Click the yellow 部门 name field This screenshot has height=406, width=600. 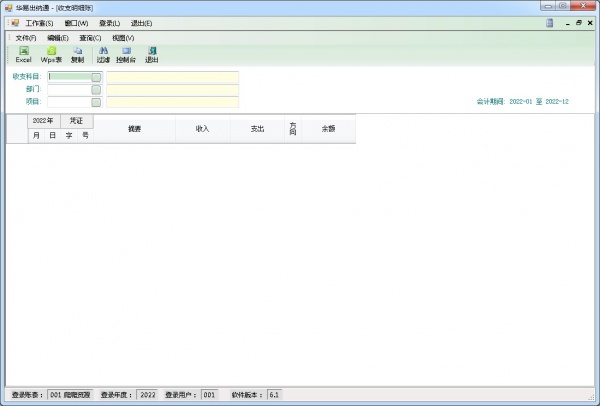tap(173, 90)
